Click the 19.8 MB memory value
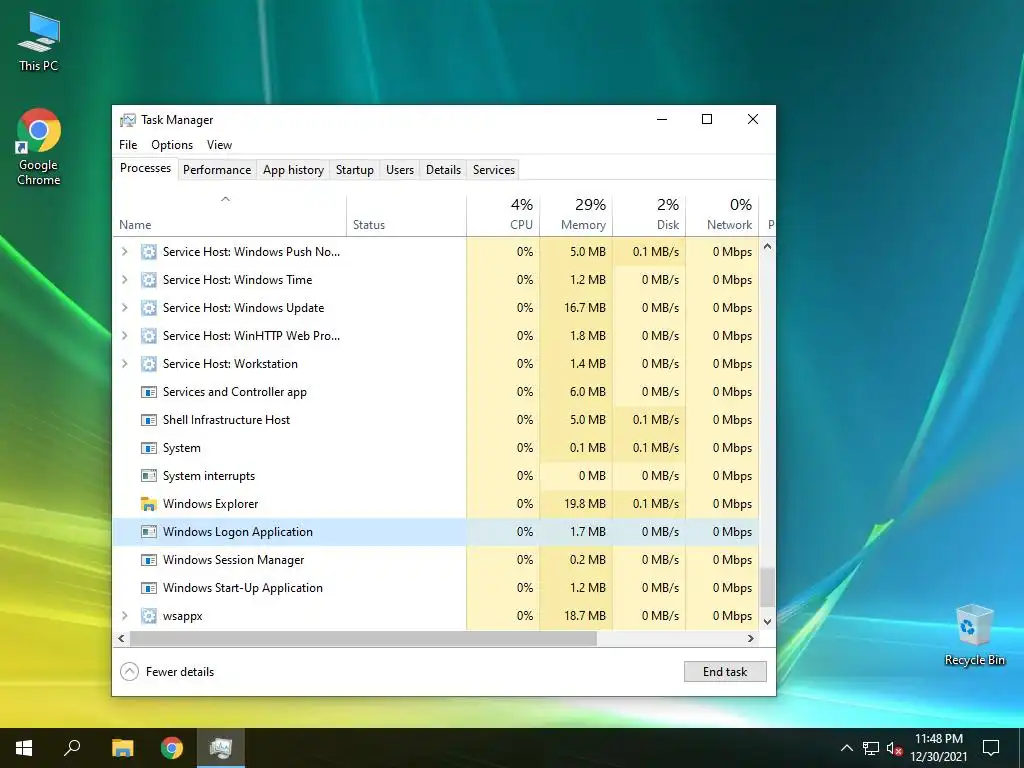This screenshot has width=1024, height=768. pyautogui.click(x=584, y=504)
